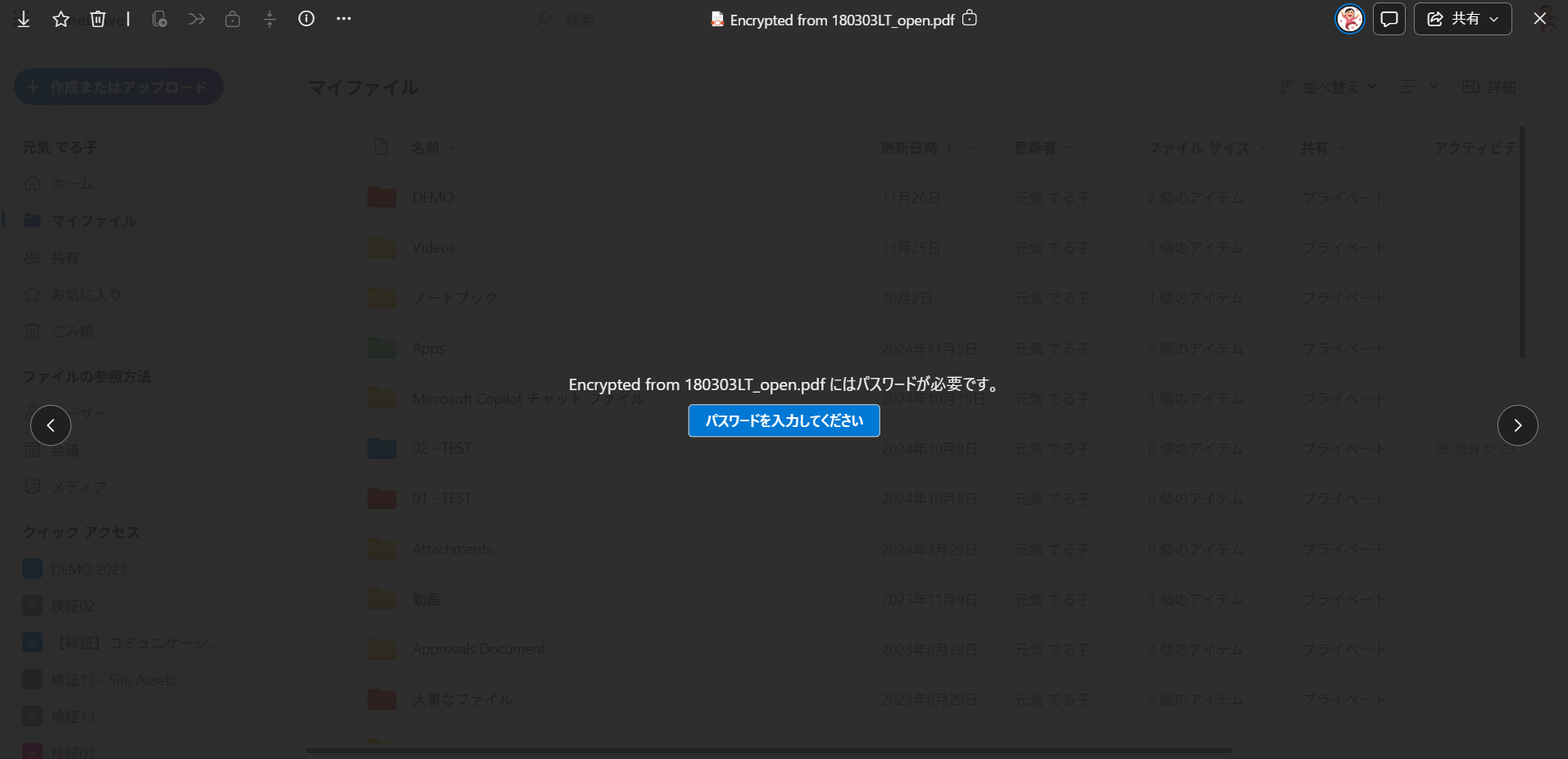Open the file details info pane
This screenshot has height=759, width=1568.
click(x=307, y=19)
